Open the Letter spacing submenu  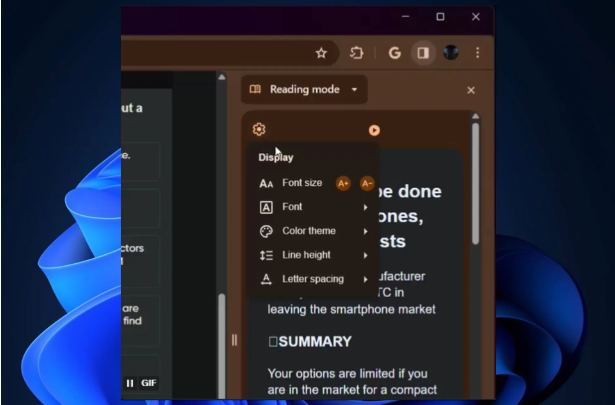pos(314,279)
